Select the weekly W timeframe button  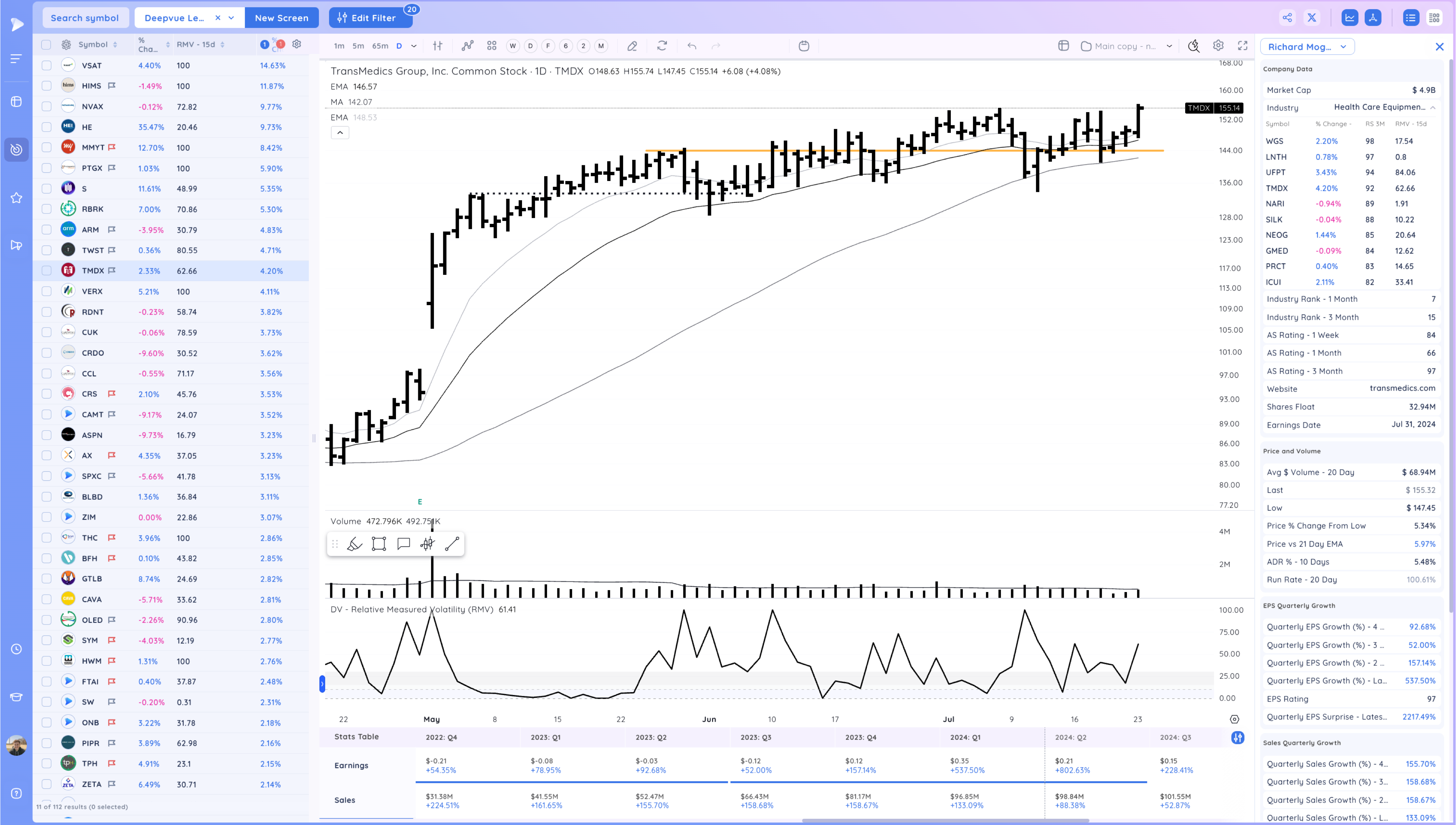coord(513,46)
